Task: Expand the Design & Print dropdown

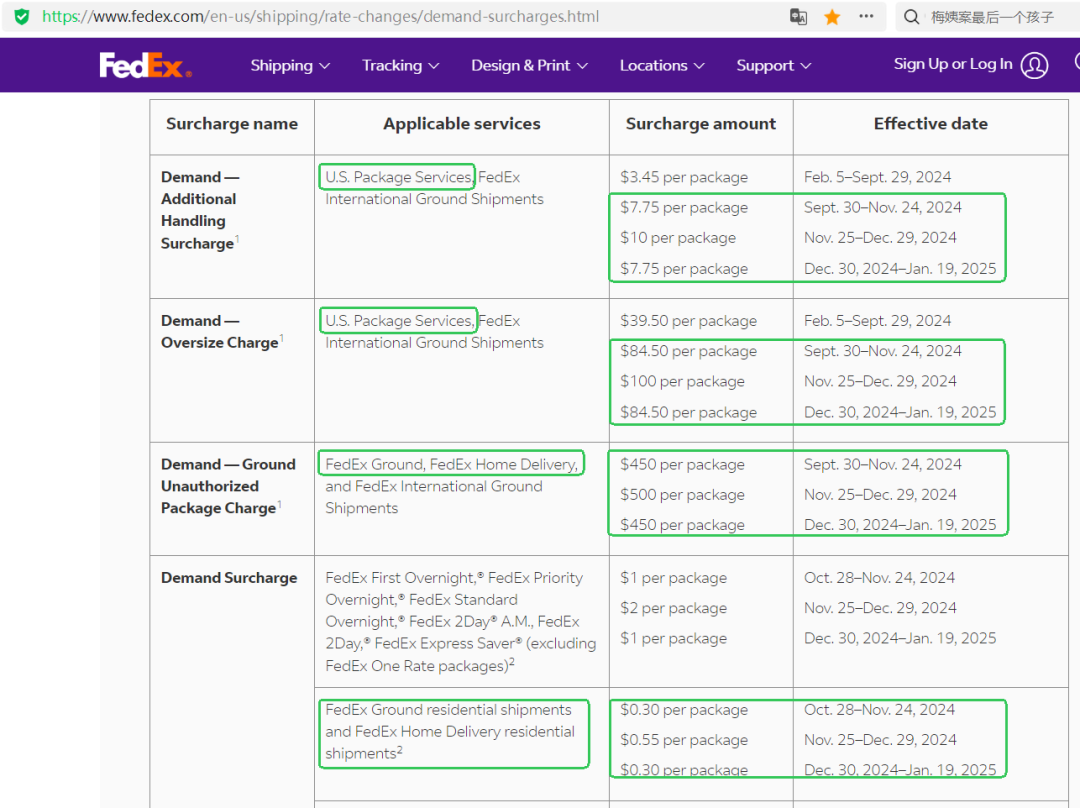Action: [529, 65]
